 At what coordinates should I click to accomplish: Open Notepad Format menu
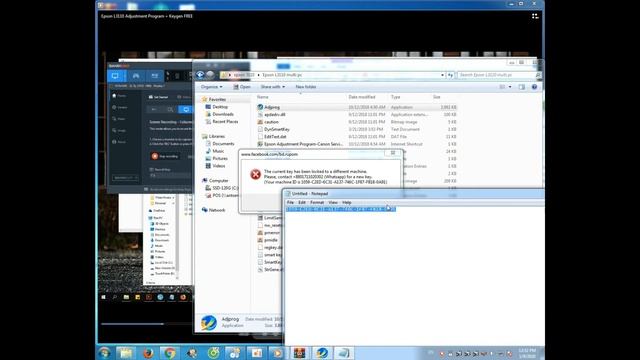click(x=317, y=202)
